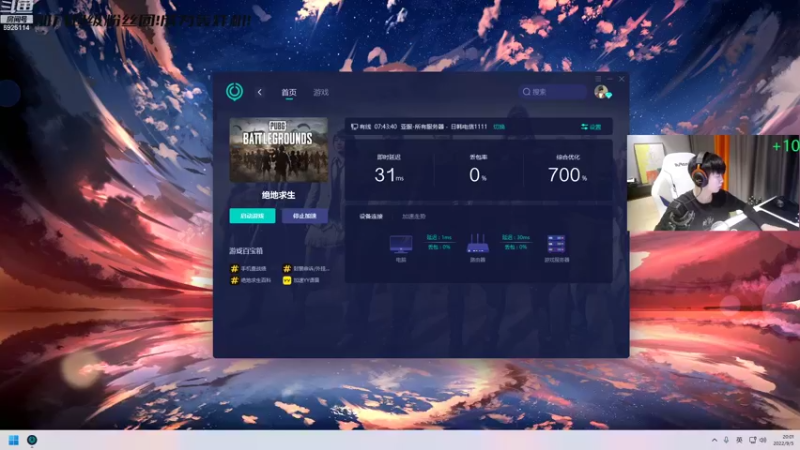Open the top-right hashtag toolbox link

point(306,268)
